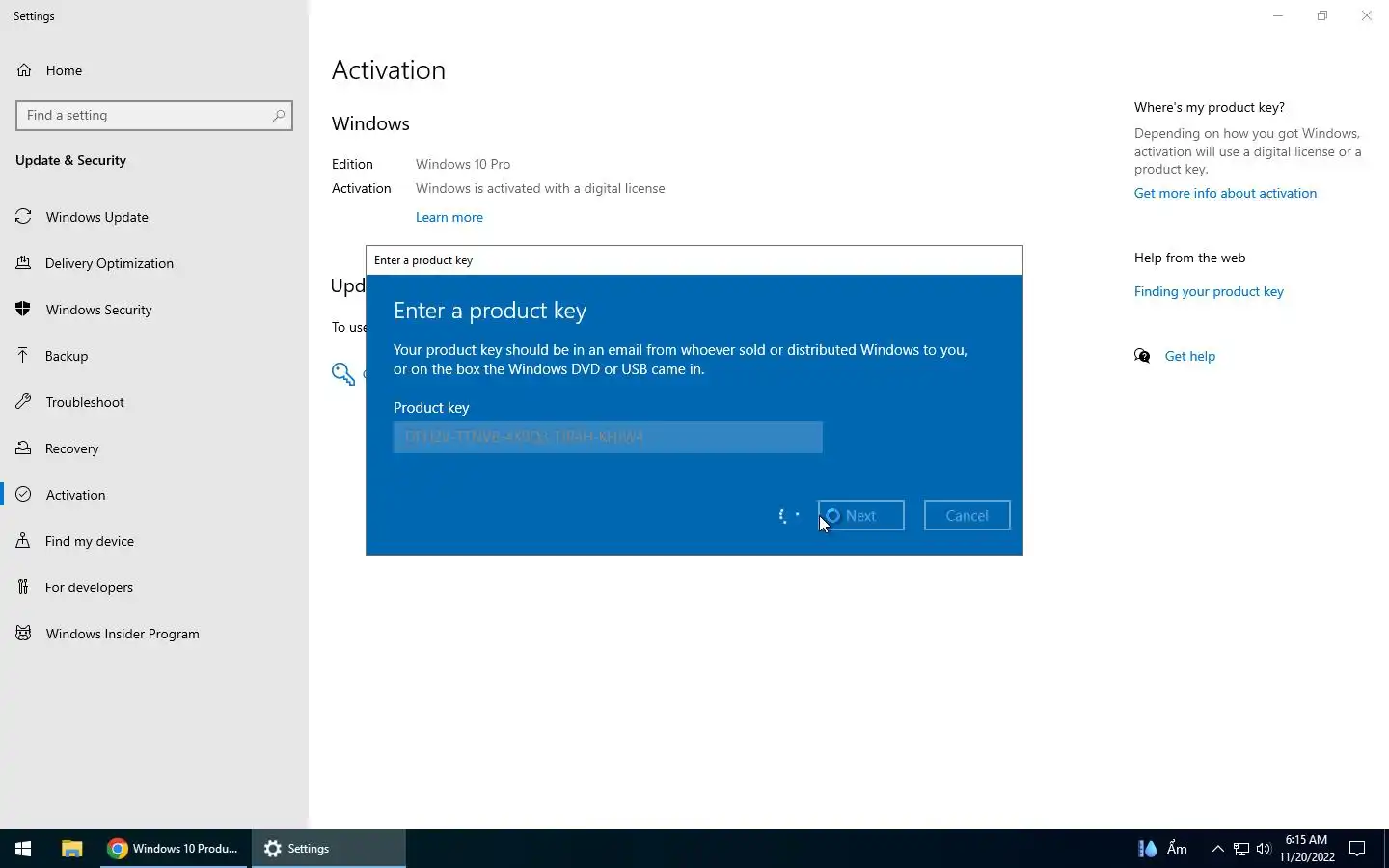
Task: Close the Settings window
Action: (x=1367, y=15)
